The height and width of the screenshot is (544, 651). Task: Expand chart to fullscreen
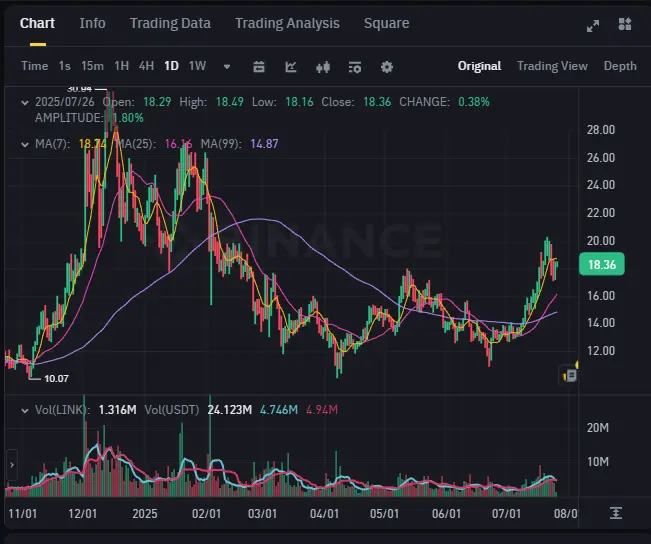[592, 26]
